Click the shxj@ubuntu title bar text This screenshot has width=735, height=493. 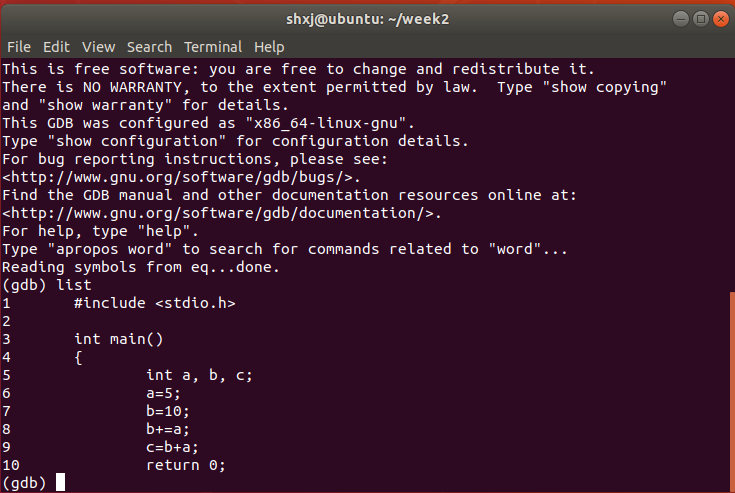coord(368,19)
